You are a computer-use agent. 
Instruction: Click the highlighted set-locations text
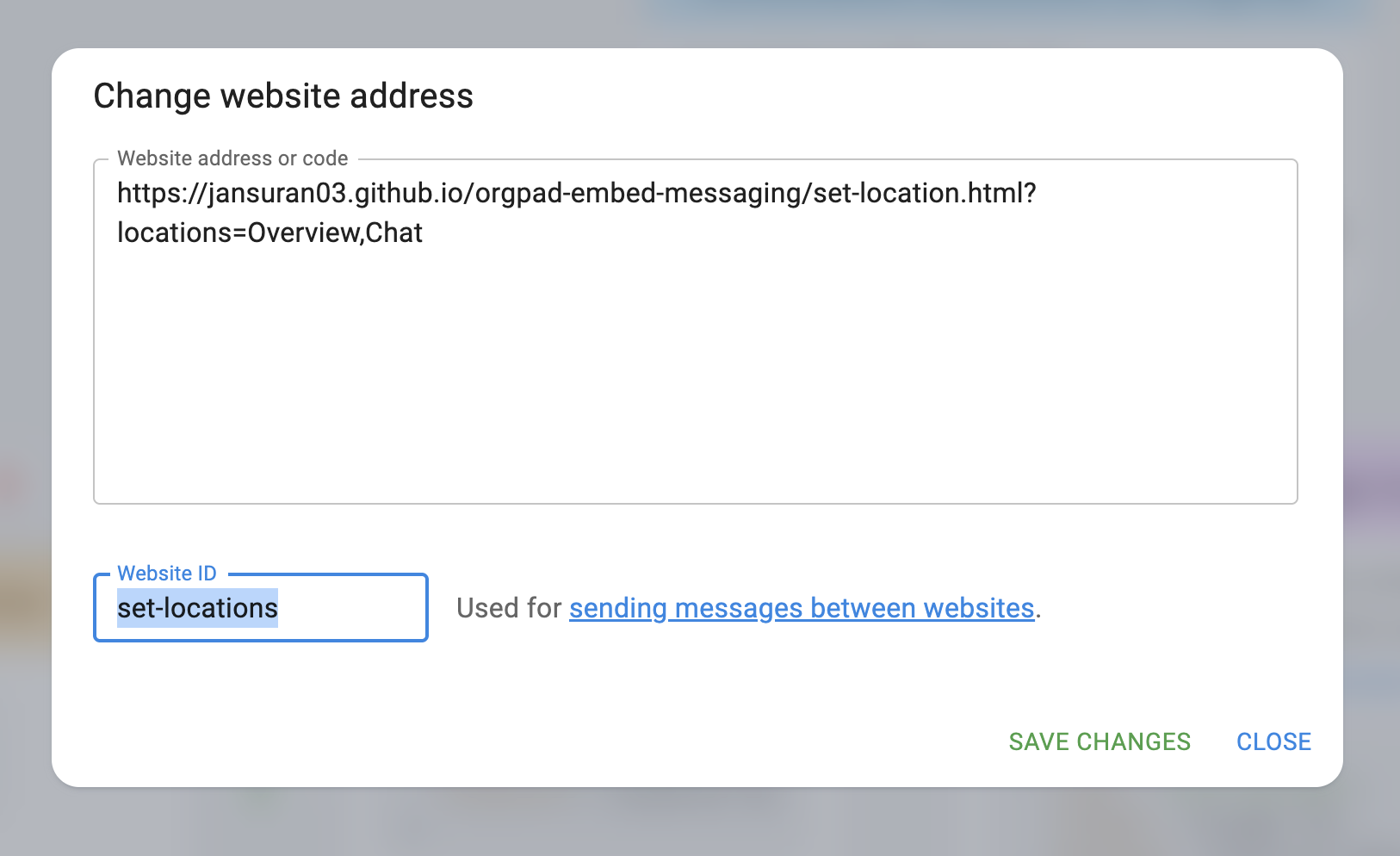[197, 608]
